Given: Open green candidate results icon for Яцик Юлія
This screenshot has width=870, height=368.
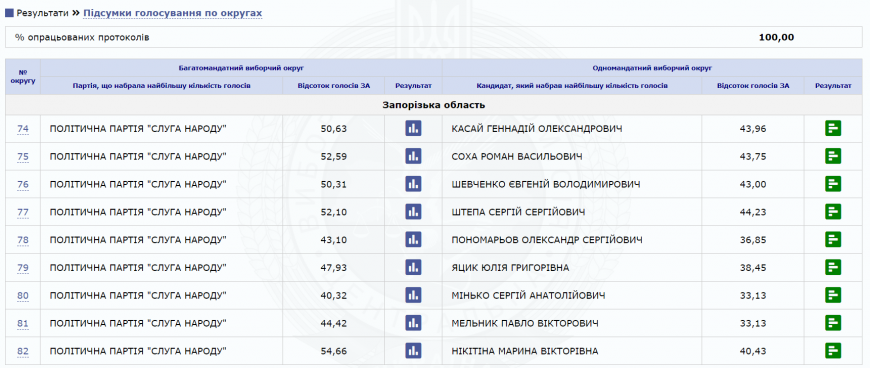Looking at the screenshot, I should point(832,267).
